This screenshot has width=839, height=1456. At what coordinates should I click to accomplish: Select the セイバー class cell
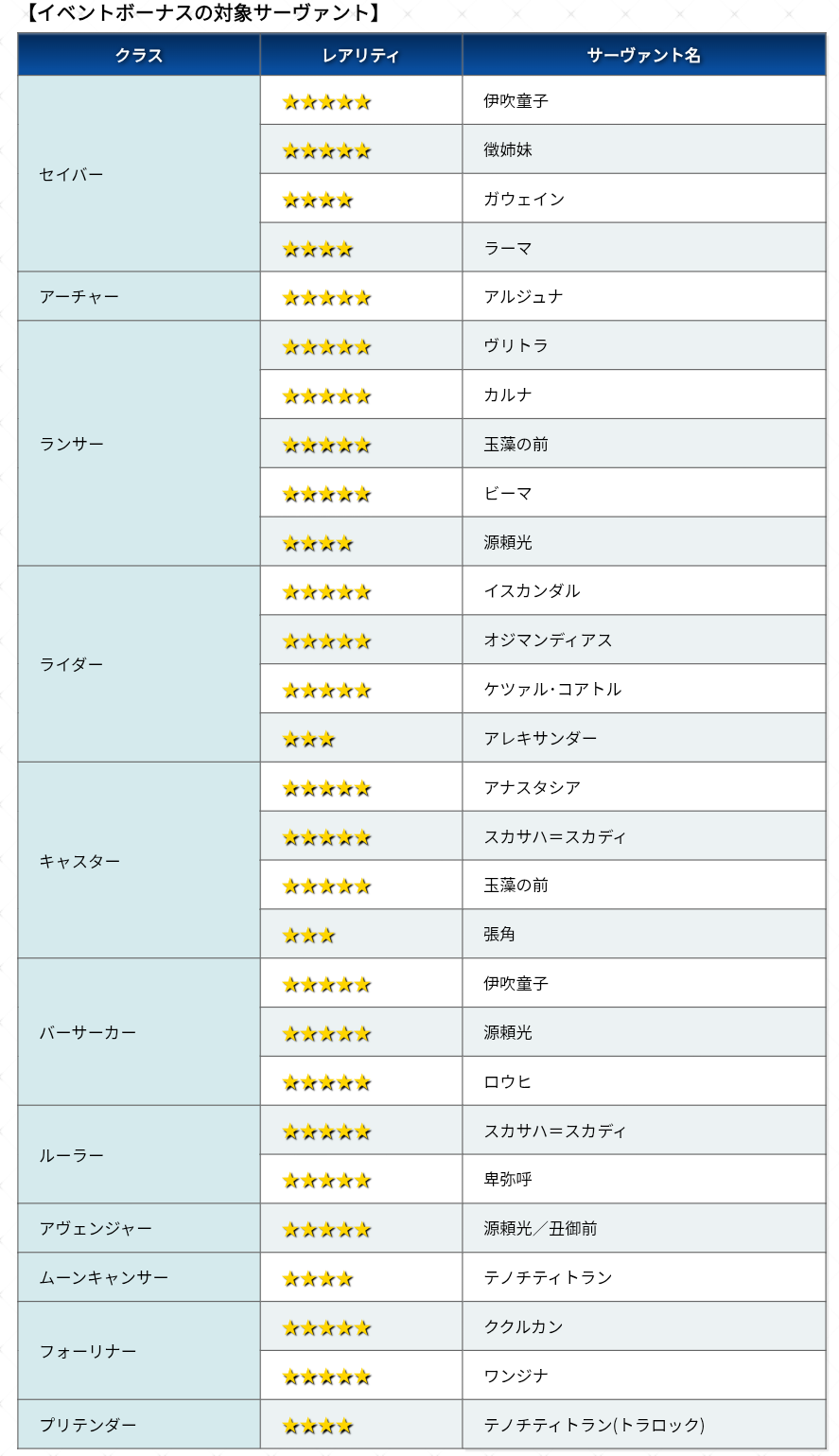[139, 174]
